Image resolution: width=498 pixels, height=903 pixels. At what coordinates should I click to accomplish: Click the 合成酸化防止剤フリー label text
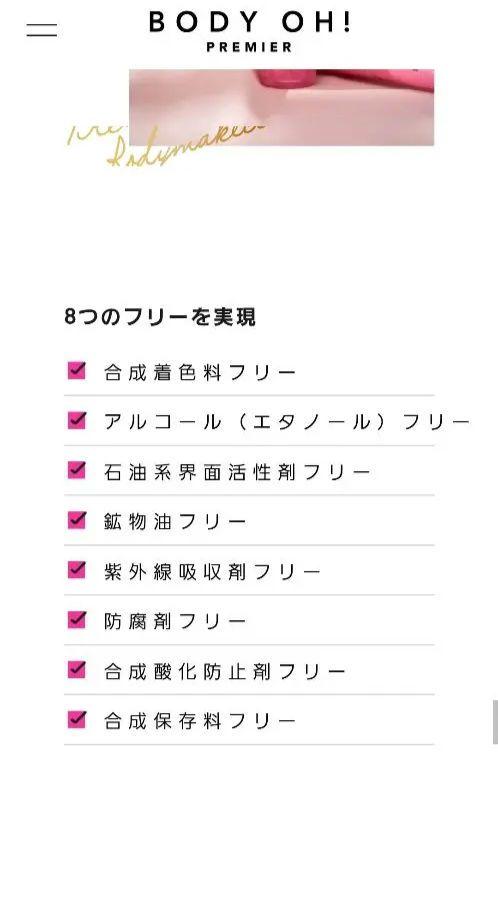225,671
